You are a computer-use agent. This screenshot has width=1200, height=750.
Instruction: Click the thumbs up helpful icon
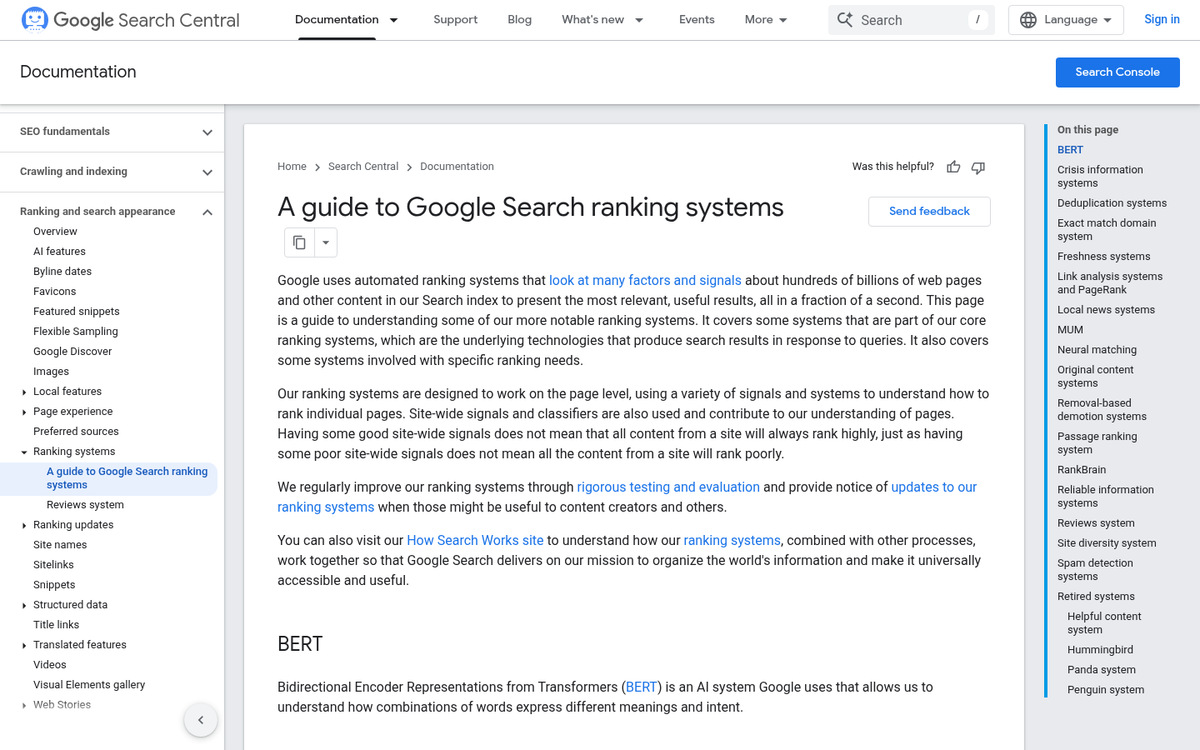pyautogui.click(x=954, y=167)
